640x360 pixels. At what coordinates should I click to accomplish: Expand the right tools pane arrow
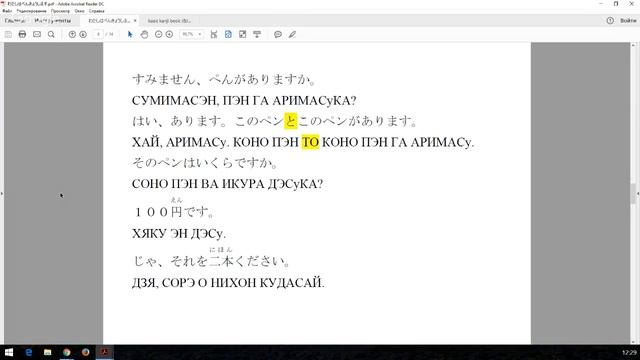[638, 193]
